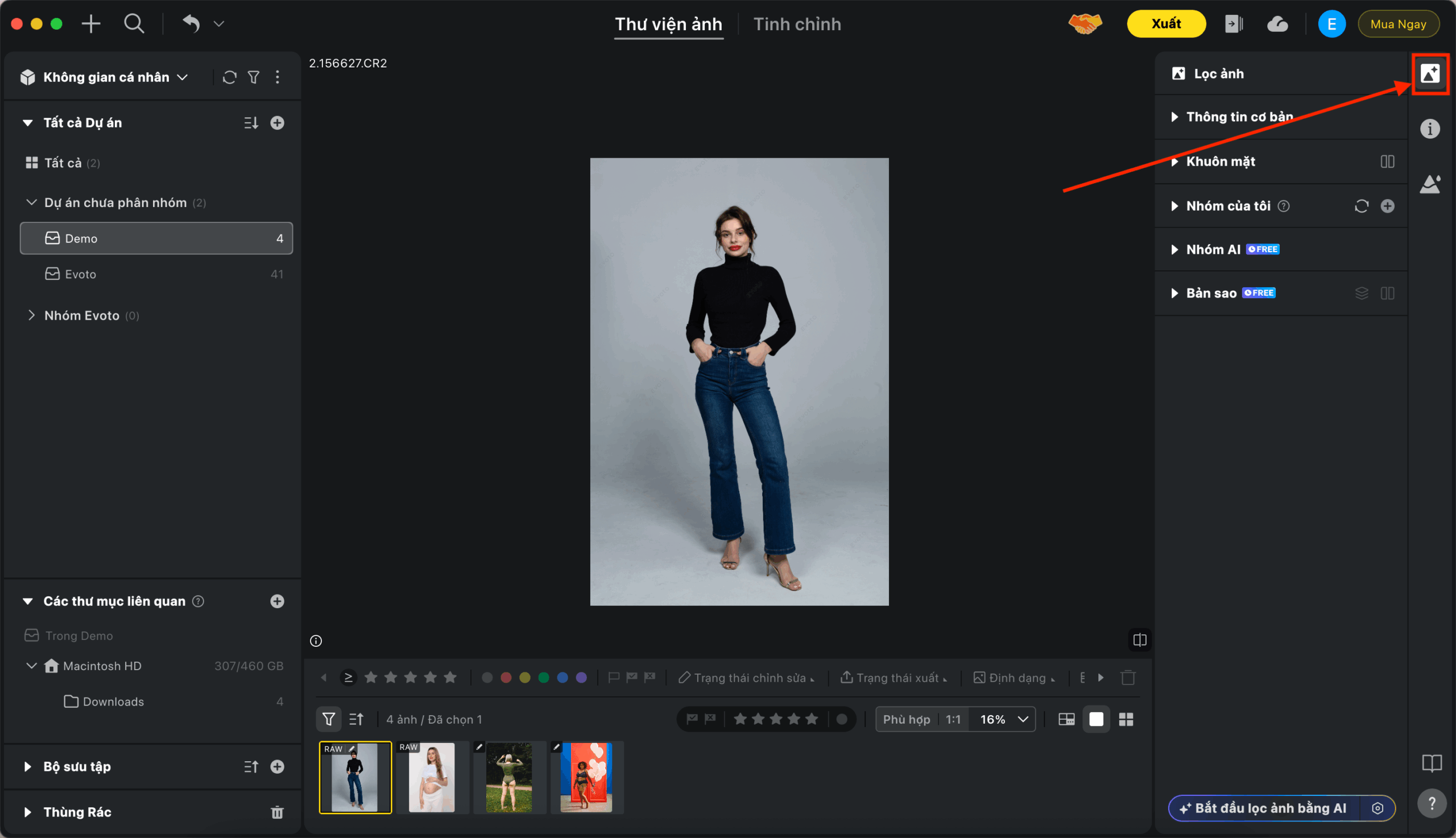The width and height of the screenshot is (1456, 838).
Task: Open the help question mark button
Action: (x=1432, y=803)
